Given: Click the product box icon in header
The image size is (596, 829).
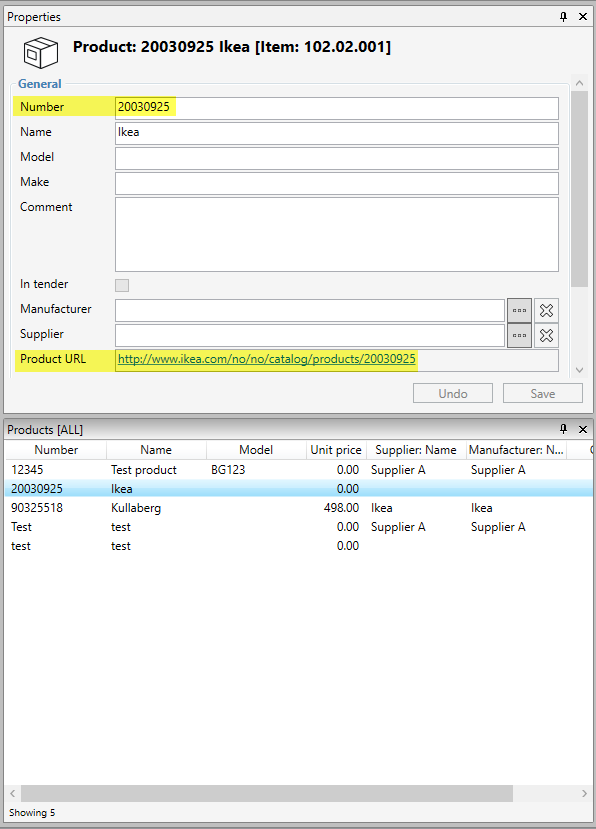Looking at the screenshot, I should pyautogui.click(x=40, y=52).
